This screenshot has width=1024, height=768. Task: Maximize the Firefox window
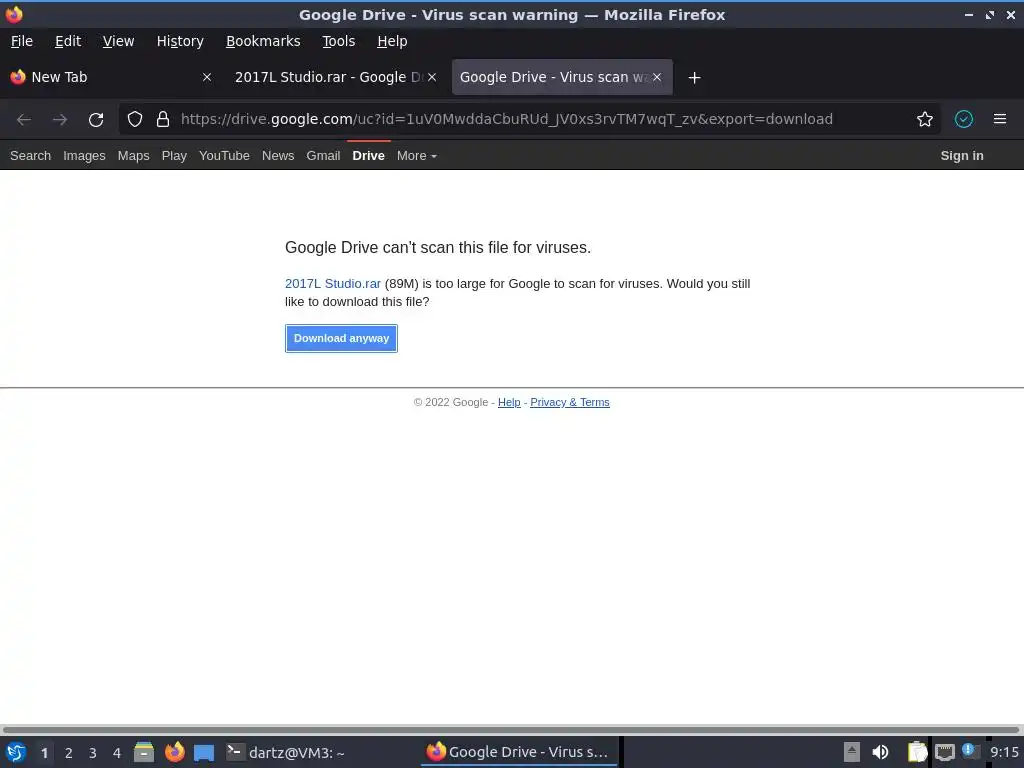(990, 14)
